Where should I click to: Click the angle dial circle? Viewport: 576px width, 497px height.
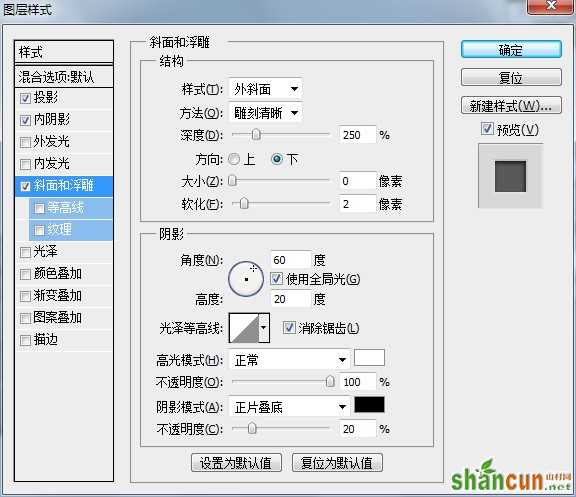click(x=246, y=279)
